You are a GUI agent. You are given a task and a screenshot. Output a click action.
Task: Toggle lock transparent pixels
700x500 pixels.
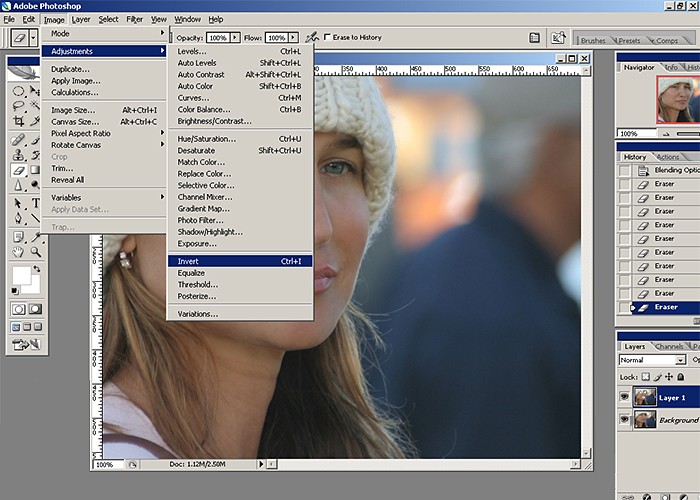pos(646,377)
